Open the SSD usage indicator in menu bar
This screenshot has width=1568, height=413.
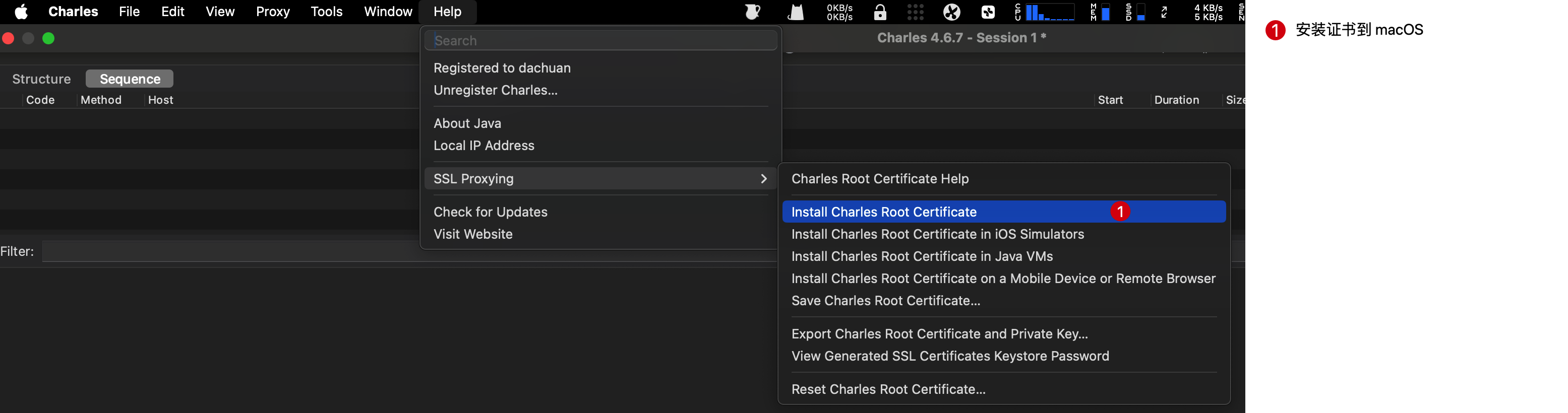pos(1136,12)
